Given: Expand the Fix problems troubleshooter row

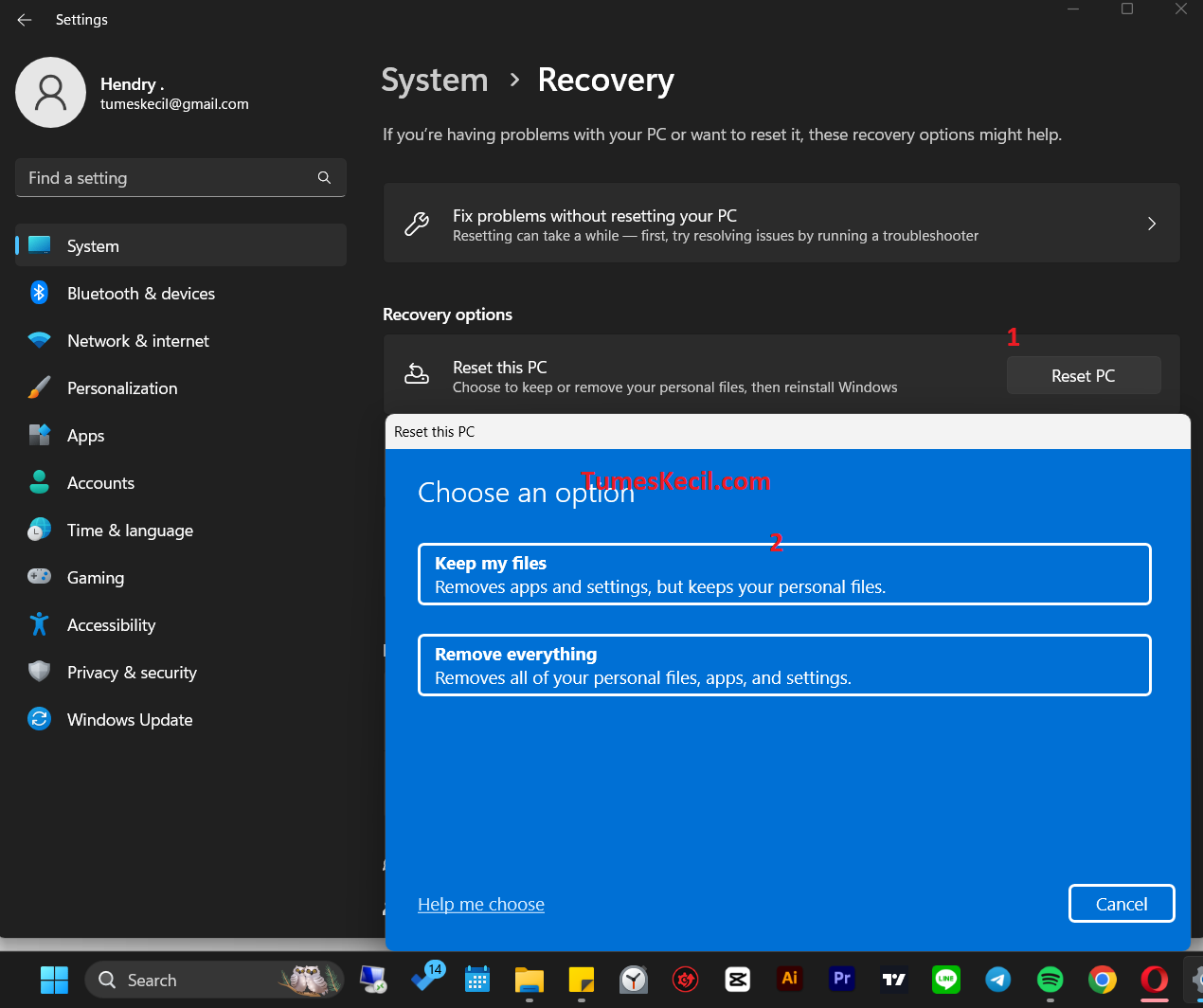Looking at the screenshot, I should (781, 223).
